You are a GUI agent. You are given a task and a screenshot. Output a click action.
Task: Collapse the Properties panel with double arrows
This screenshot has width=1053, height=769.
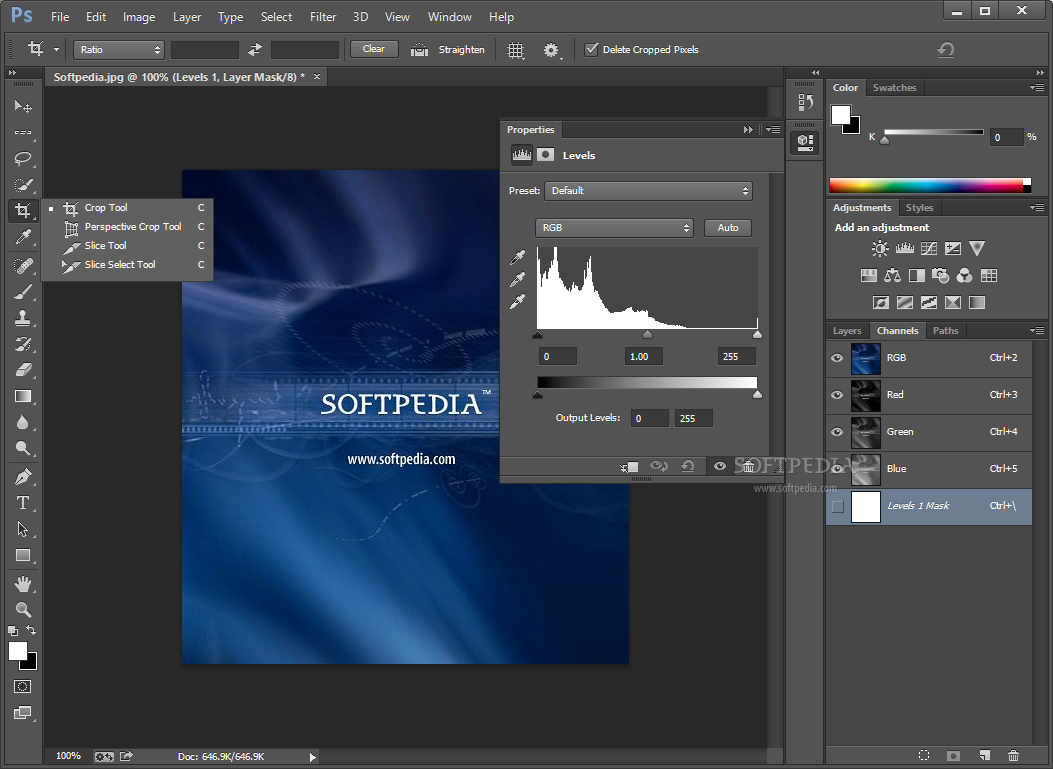(748, 130)
